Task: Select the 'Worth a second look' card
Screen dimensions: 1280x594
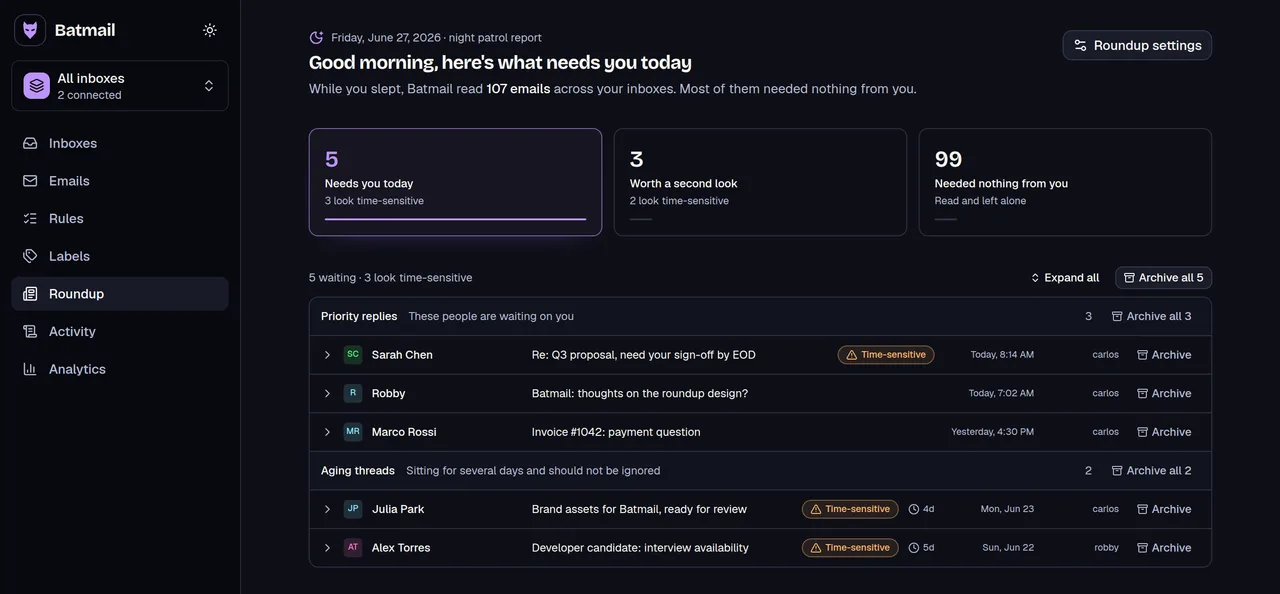Action: [x=760, y=182]
